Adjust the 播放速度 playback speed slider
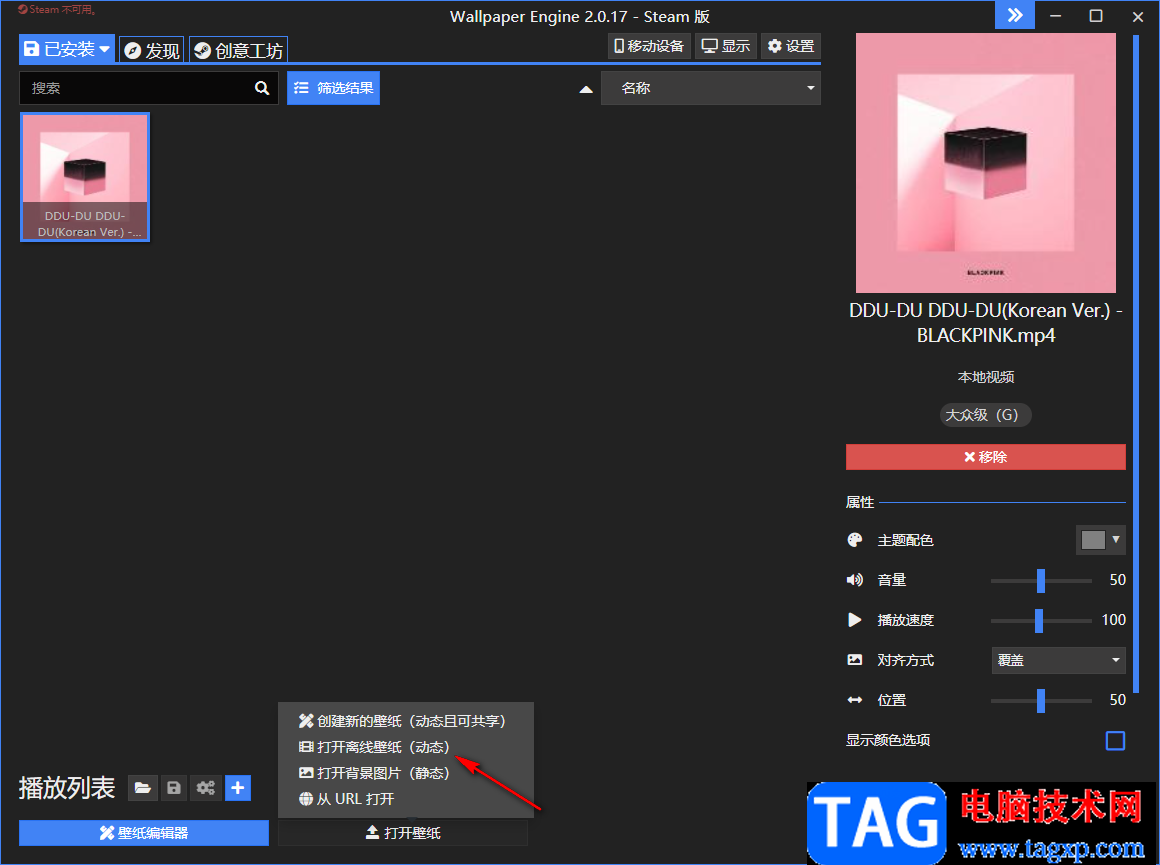Screen dimensions: 1160x865 click(1041, 621)
